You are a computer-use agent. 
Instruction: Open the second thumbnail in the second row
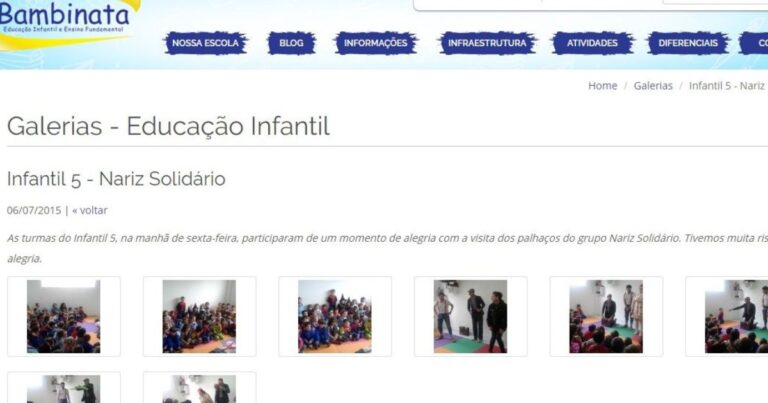(199, 388)
